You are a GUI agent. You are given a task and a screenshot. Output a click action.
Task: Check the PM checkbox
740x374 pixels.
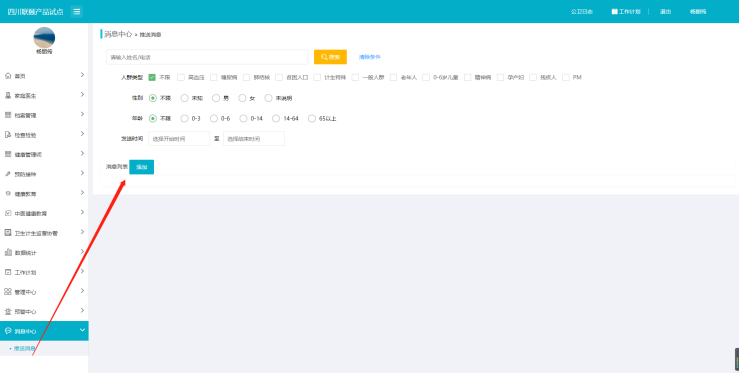coord(566,77)
